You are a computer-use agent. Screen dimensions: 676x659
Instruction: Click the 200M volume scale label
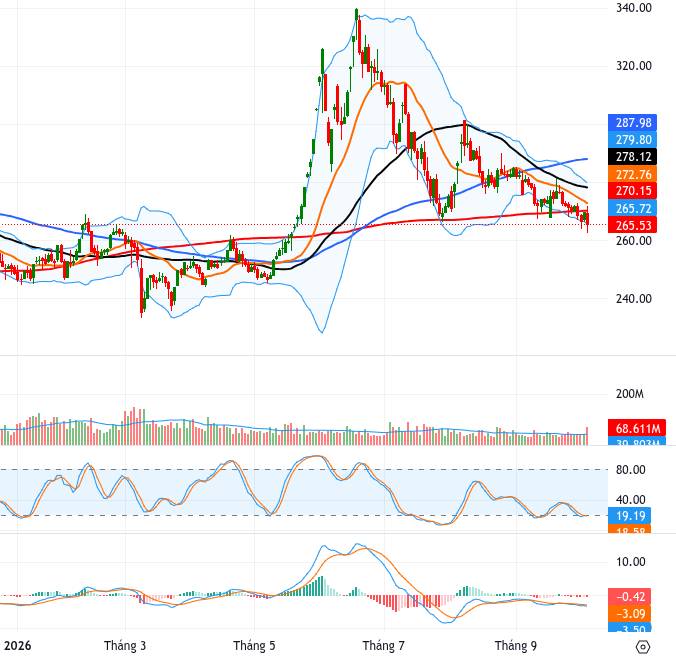coord(629,394)
